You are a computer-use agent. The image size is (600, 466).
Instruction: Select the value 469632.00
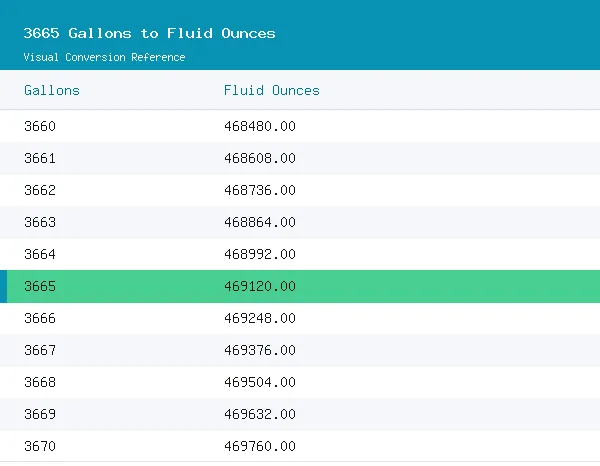[x=260, y=414]
